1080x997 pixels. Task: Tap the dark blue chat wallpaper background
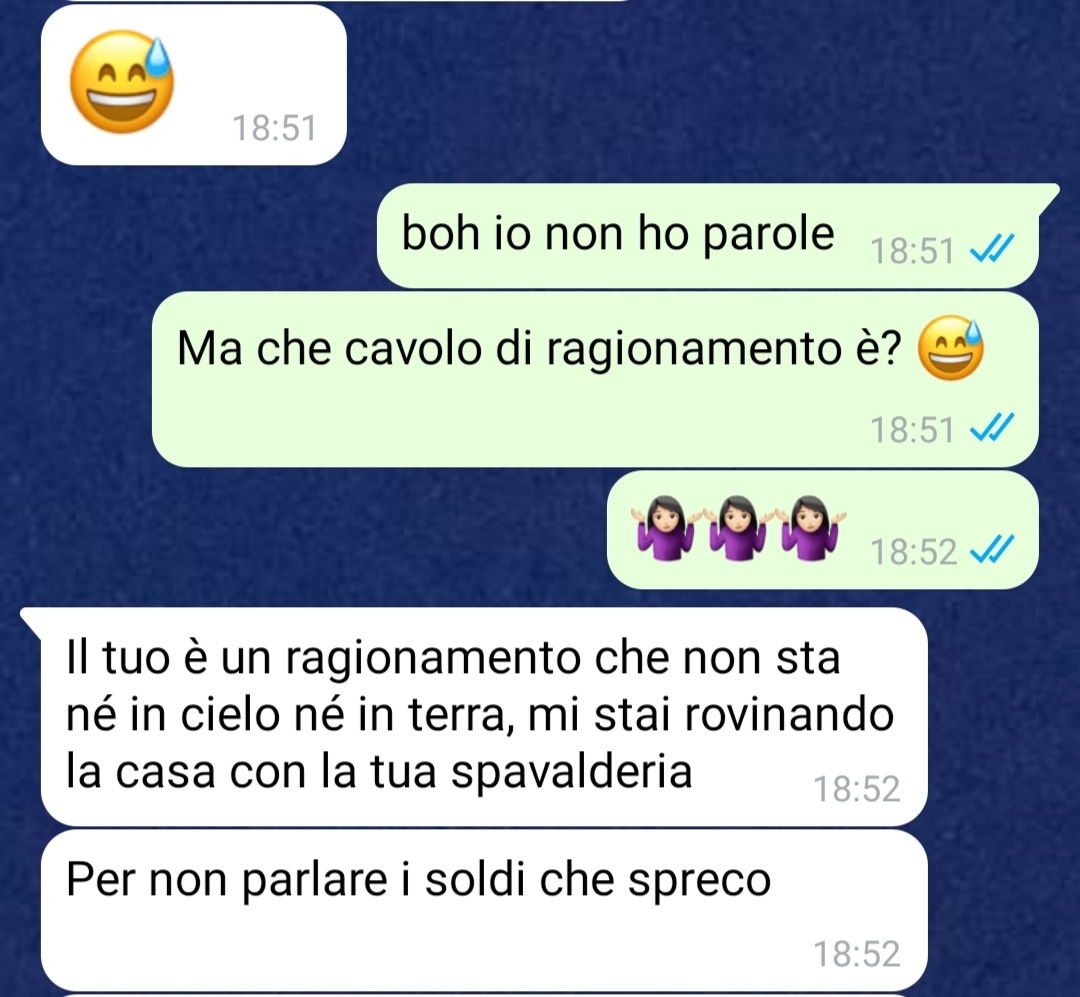[689, 90]
